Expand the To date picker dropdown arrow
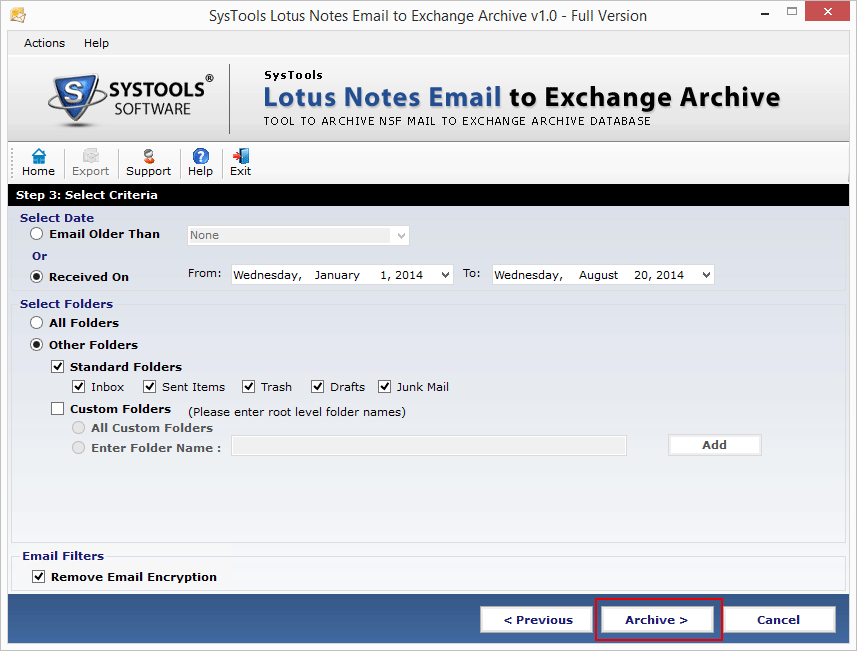 pyautogui.click(x=707, y=274)
